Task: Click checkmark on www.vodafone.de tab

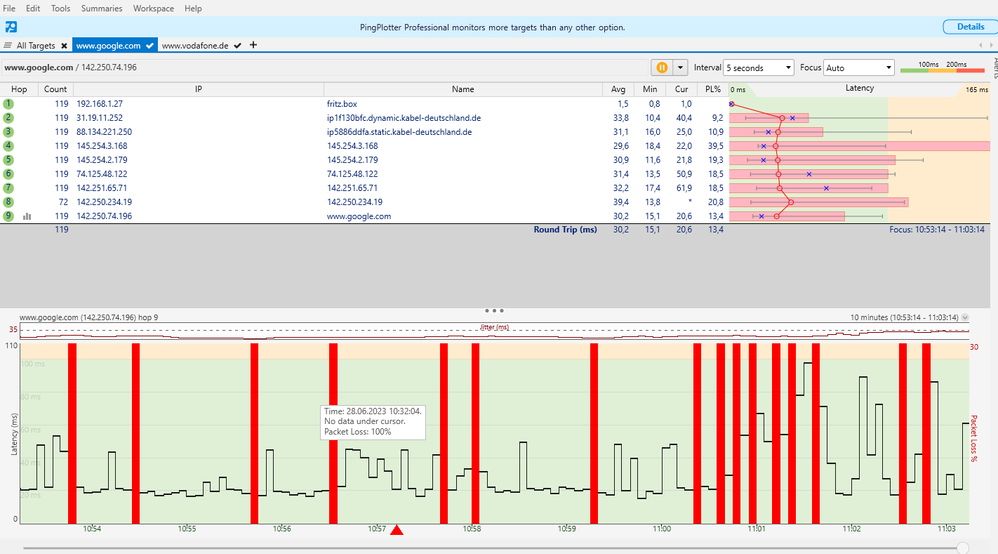Action: [237, 46]
